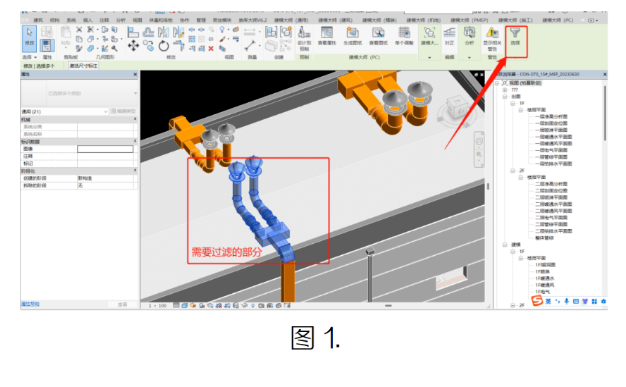This screenshot has height=387, width=626.
Task: Select 二层电气平面图 in project browser
Action: [x=551, y=218]
